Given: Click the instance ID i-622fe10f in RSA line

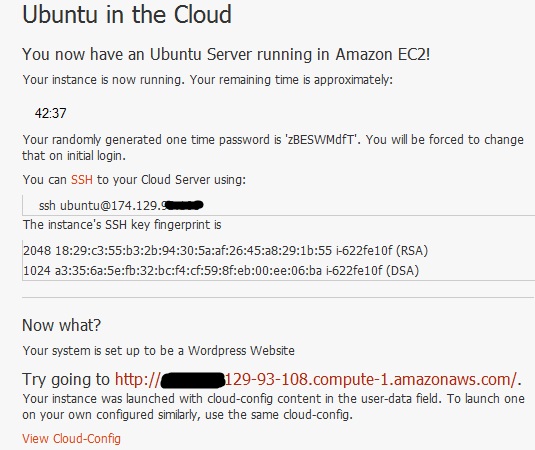Looking at the screenshot, I should [x=364, y=251].
